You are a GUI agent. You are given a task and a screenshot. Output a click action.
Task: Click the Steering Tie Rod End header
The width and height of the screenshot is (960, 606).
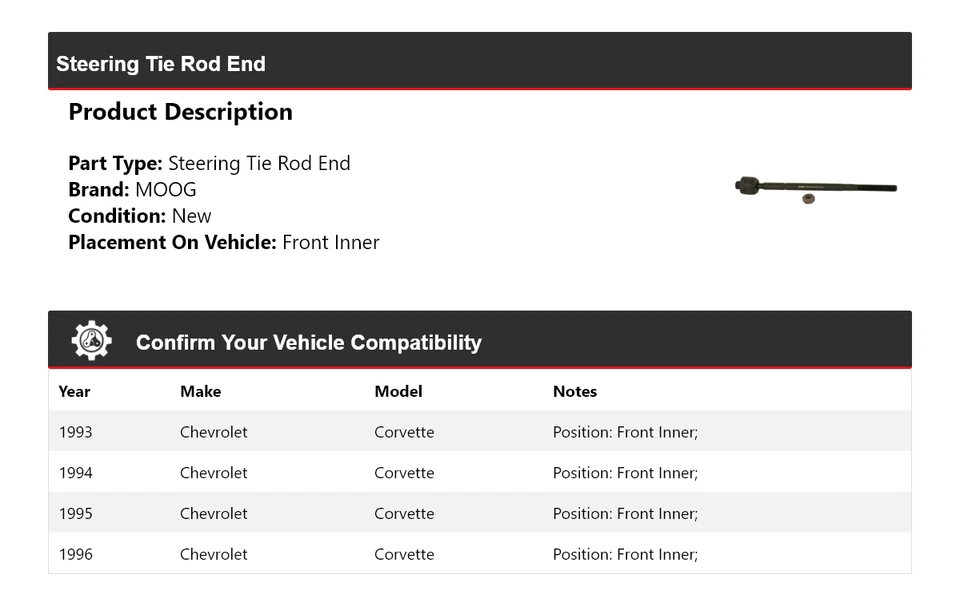tap(161, 64)
